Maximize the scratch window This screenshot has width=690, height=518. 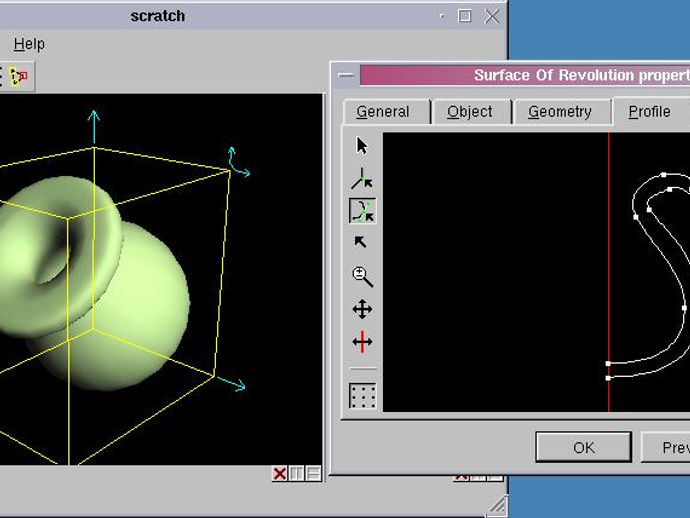pyautogui.click(x=464, y=16)
